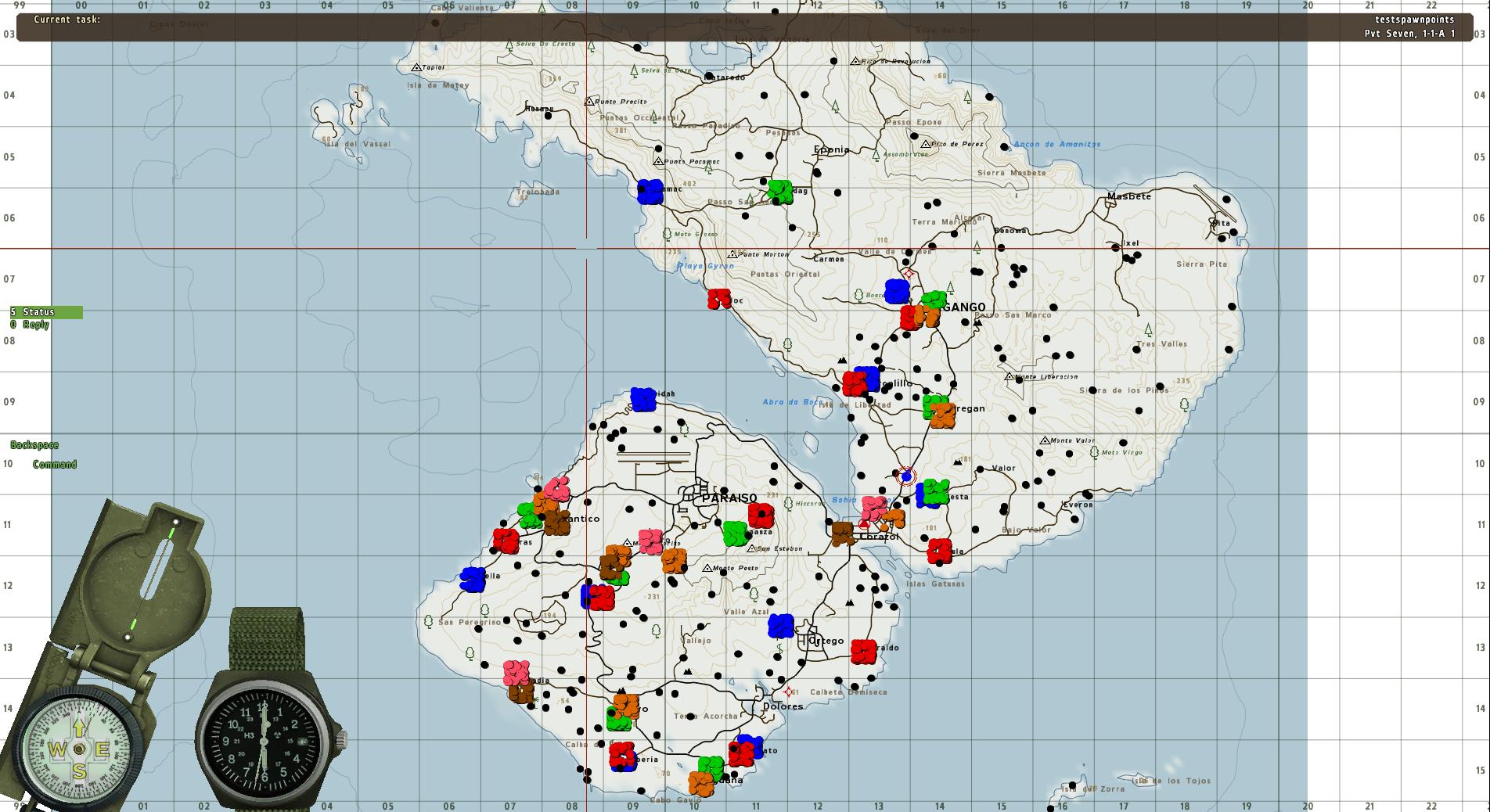The height and width of the screenshot is (812, 1490).
Task: Click the blue spawn marker at Pacamac
Action: [x=650, y=192]
